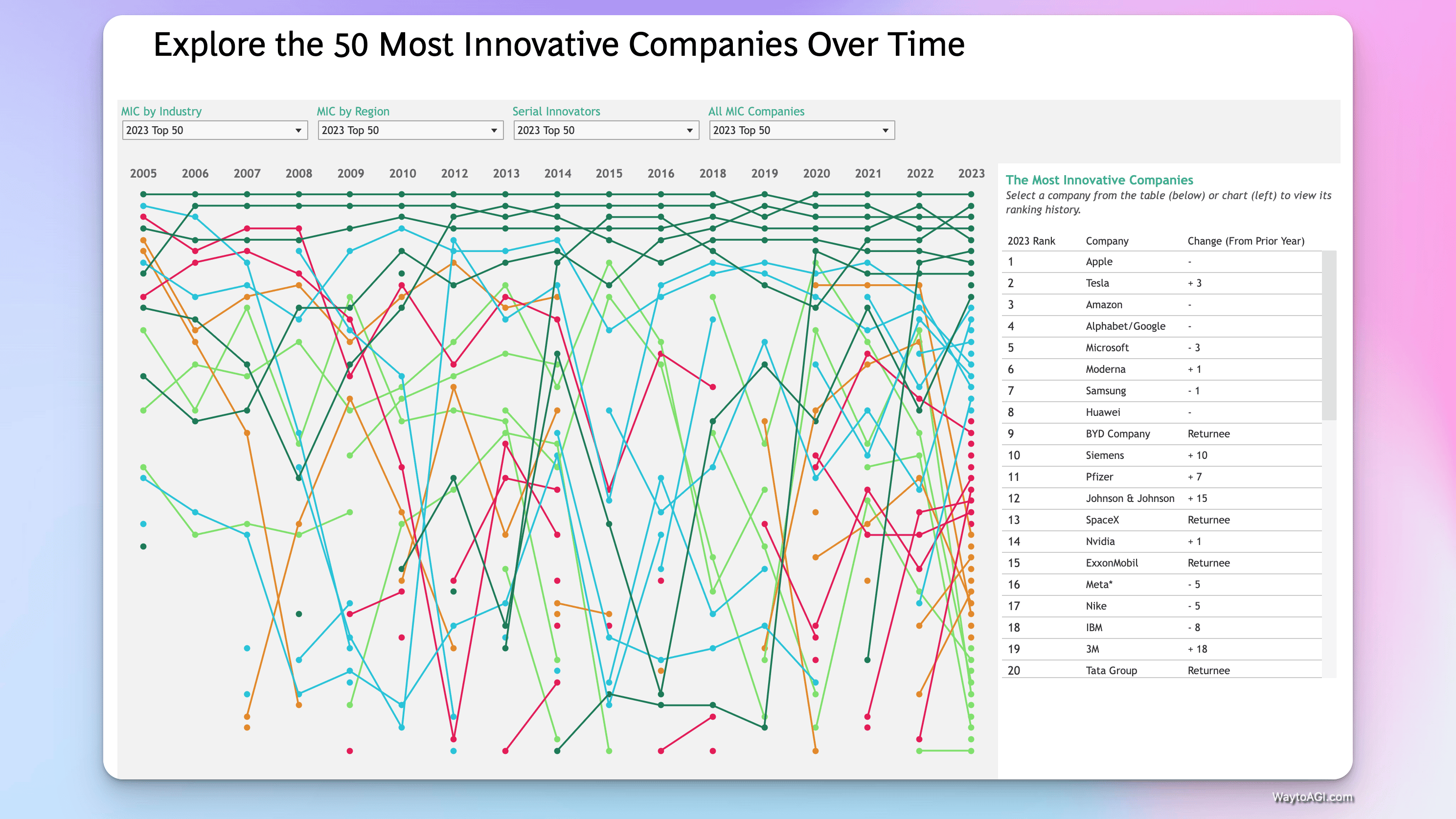The height and width of the screenshot is (819, 1456).
Task: Click Alphabet/Google in the ranking table
Action: [x=1125, y=326]
